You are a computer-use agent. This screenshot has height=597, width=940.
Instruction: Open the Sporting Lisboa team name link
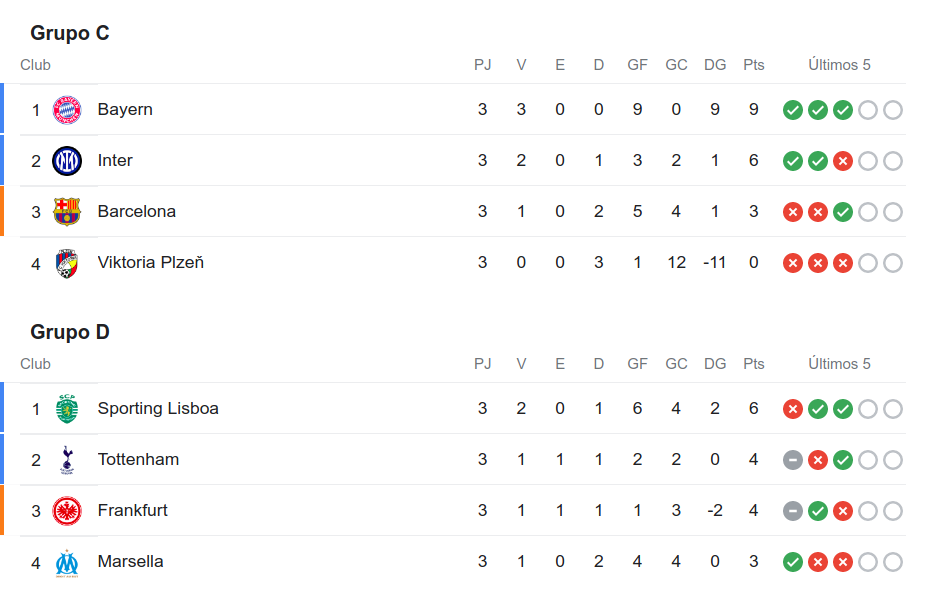click(158, 409)
